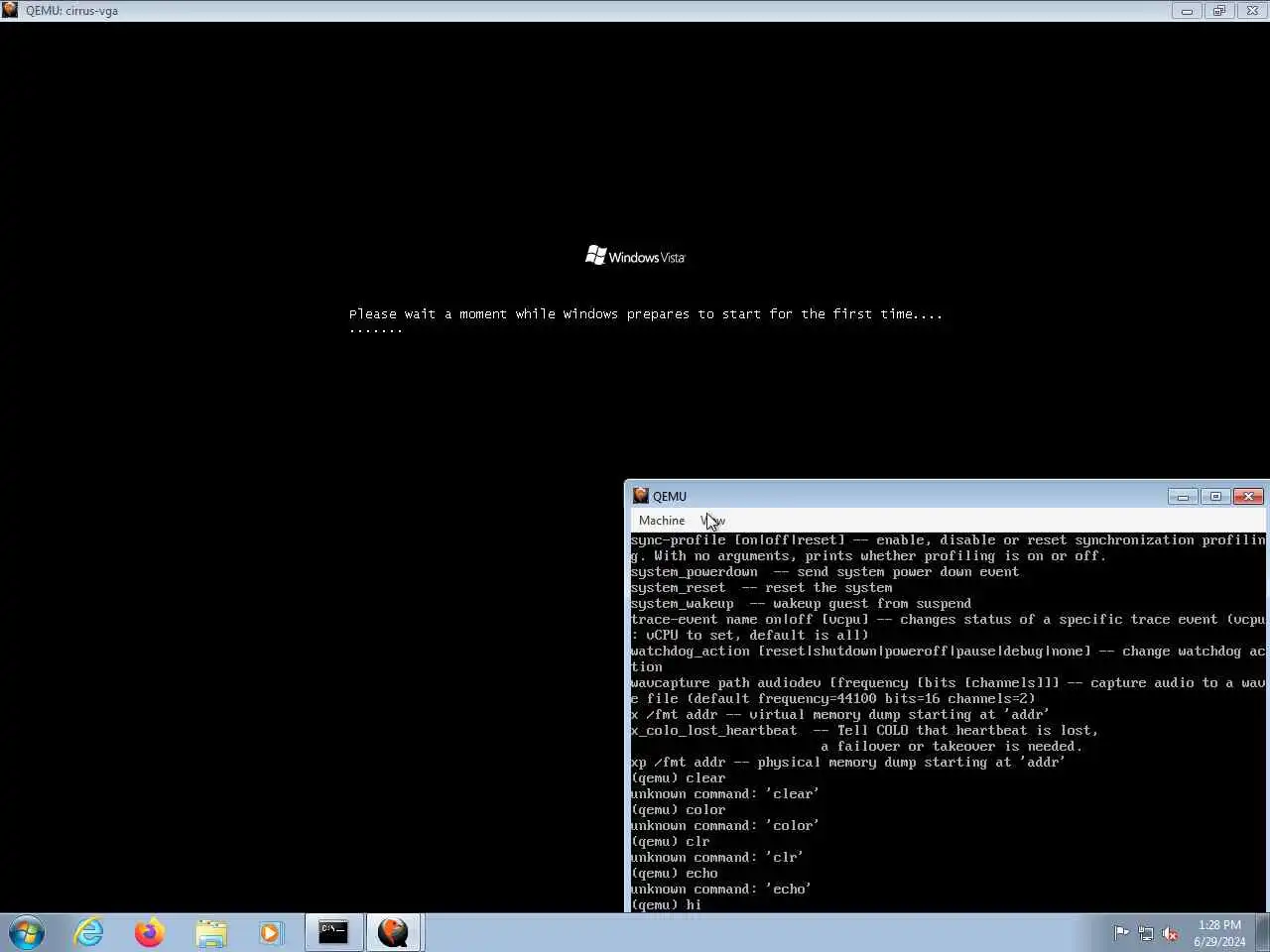The height and width of the screenshot is (952, 1270).
Task: Restore down the QEMU cirrus-vga window
Action: (1219, 10)
